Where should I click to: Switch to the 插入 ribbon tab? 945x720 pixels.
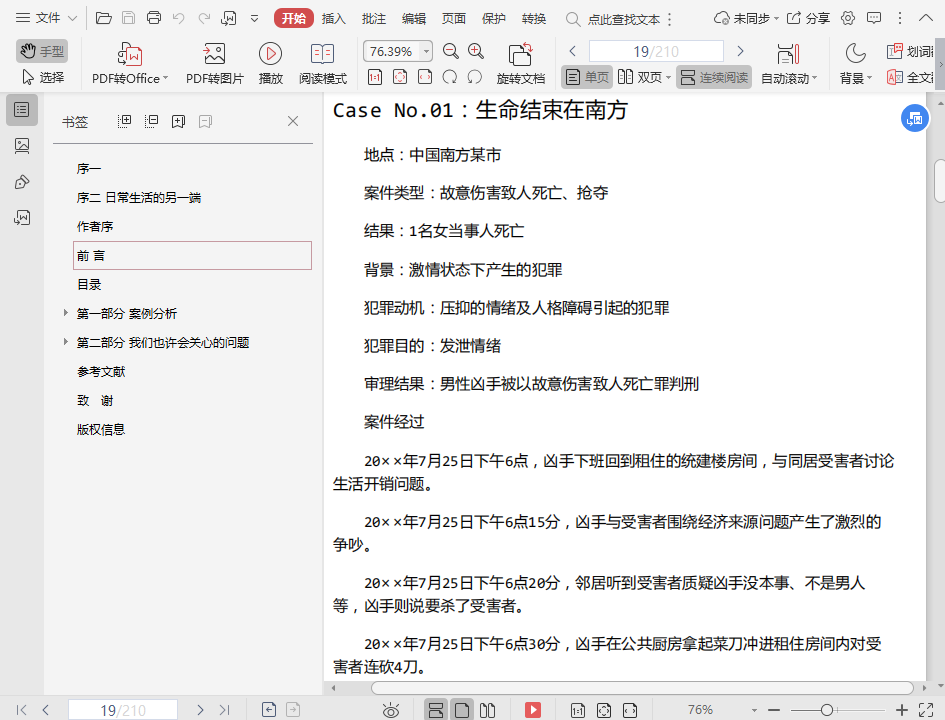334,18
